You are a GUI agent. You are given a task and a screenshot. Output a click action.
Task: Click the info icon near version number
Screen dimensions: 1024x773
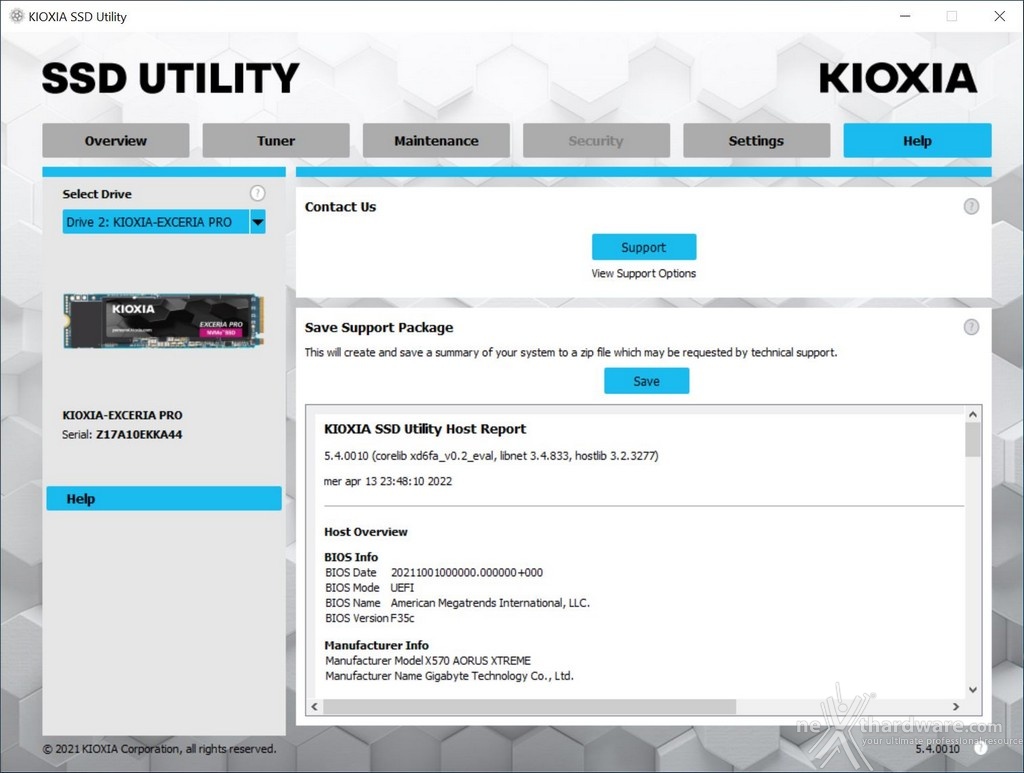tap(980, 748)
